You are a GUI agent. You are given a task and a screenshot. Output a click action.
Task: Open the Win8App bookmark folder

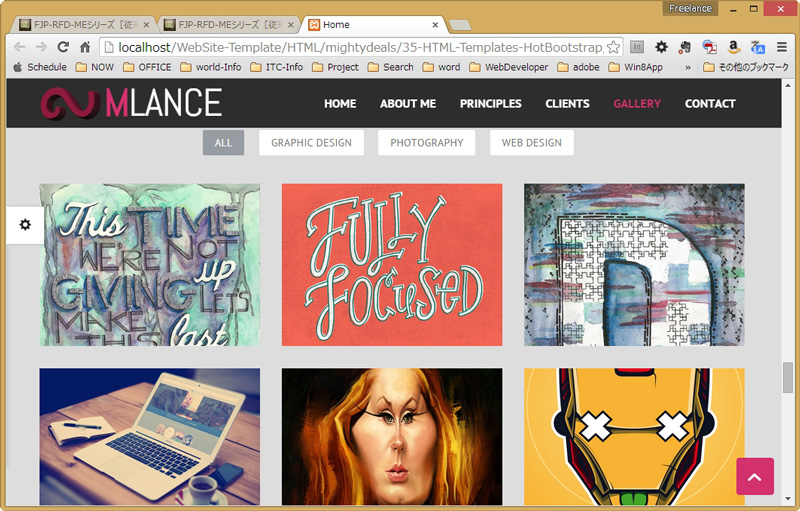[x=636, y=67]
